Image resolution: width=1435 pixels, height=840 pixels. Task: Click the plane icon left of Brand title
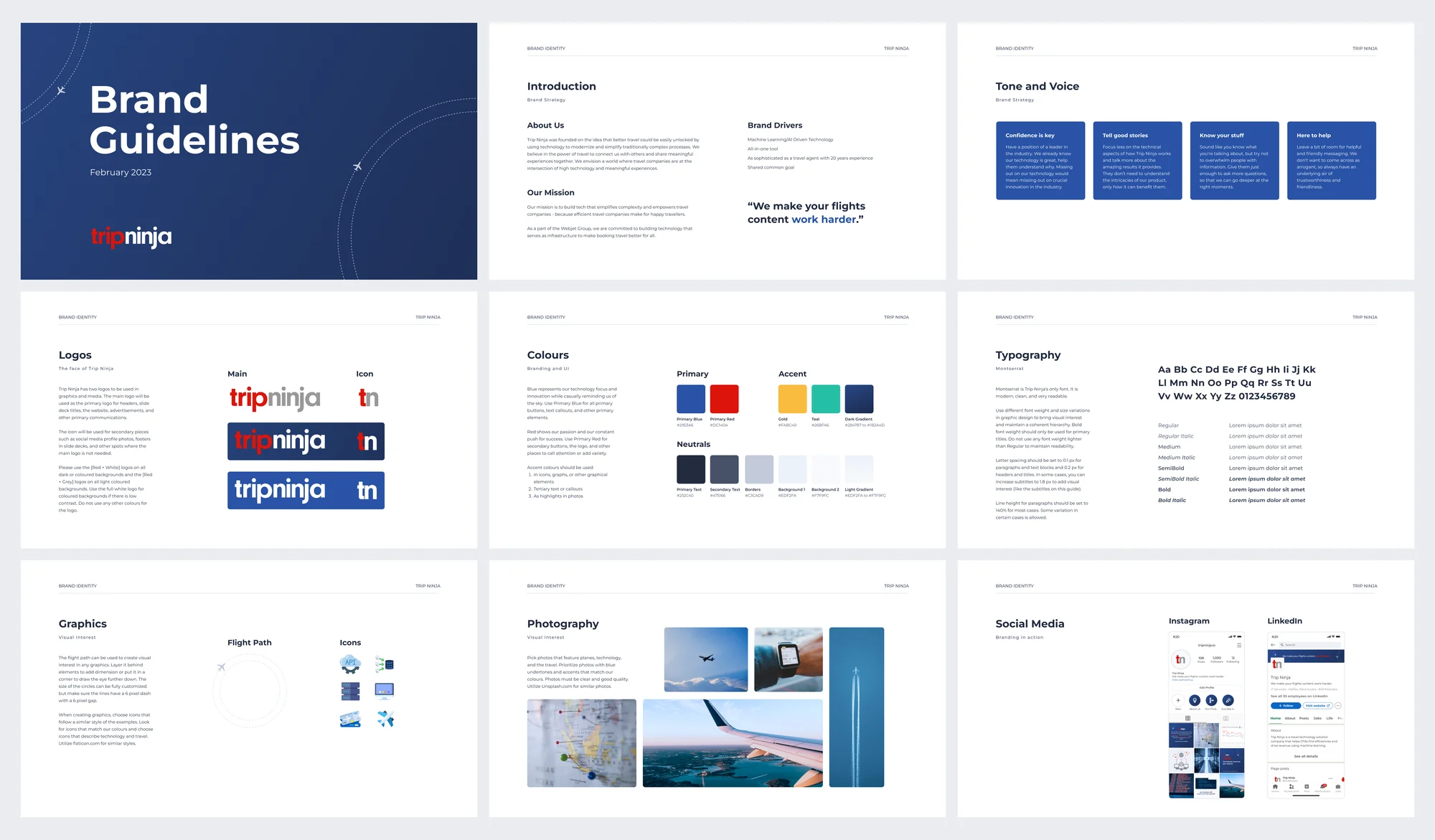61,90
